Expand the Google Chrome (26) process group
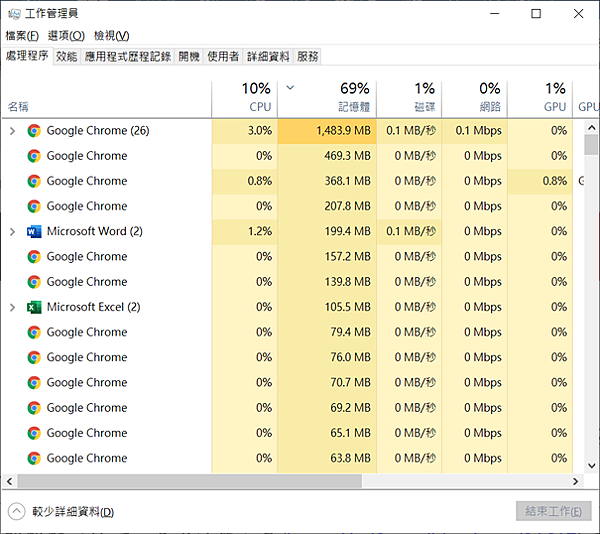This screenshot has width=600, height=534. coord(12,131)
